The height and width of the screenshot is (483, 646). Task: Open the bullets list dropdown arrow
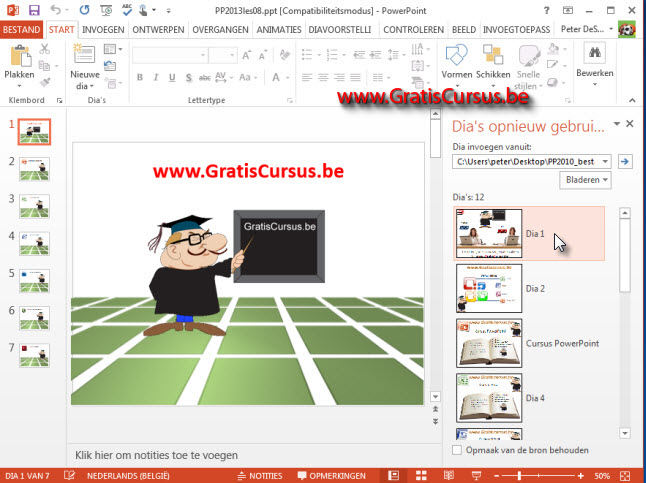click(319, 55)
